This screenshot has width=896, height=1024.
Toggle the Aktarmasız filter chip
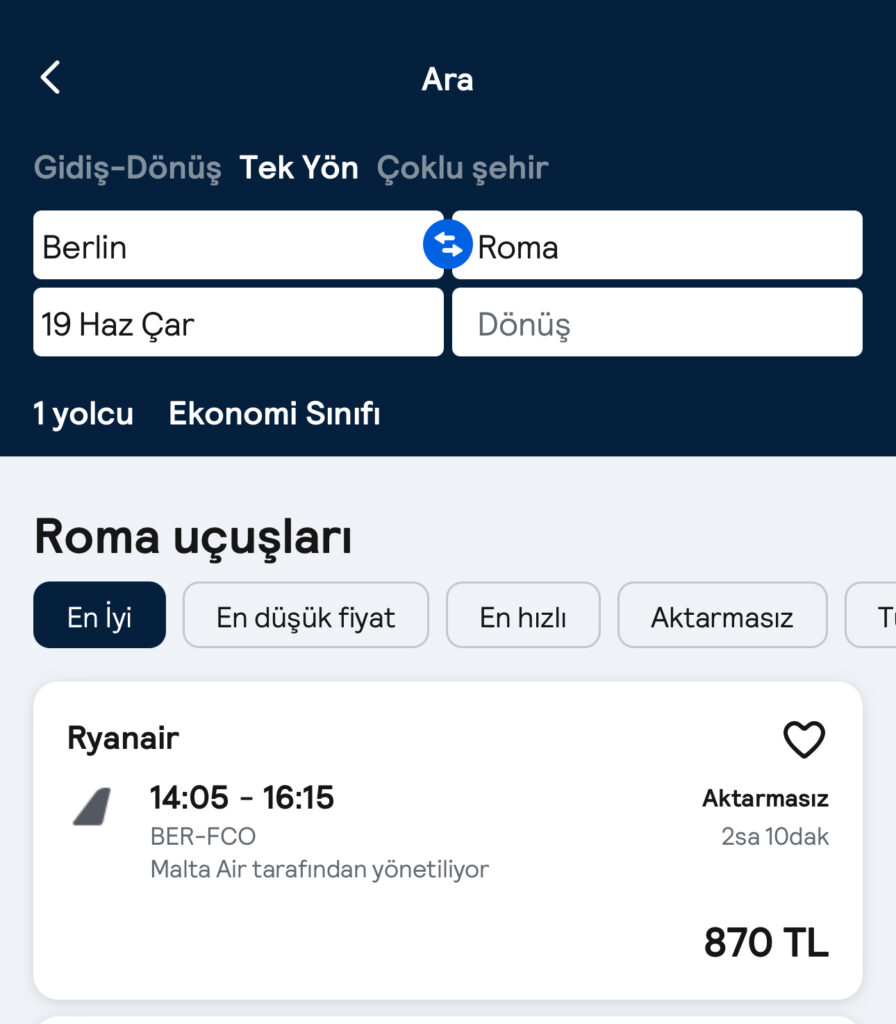tap(722, 616)
